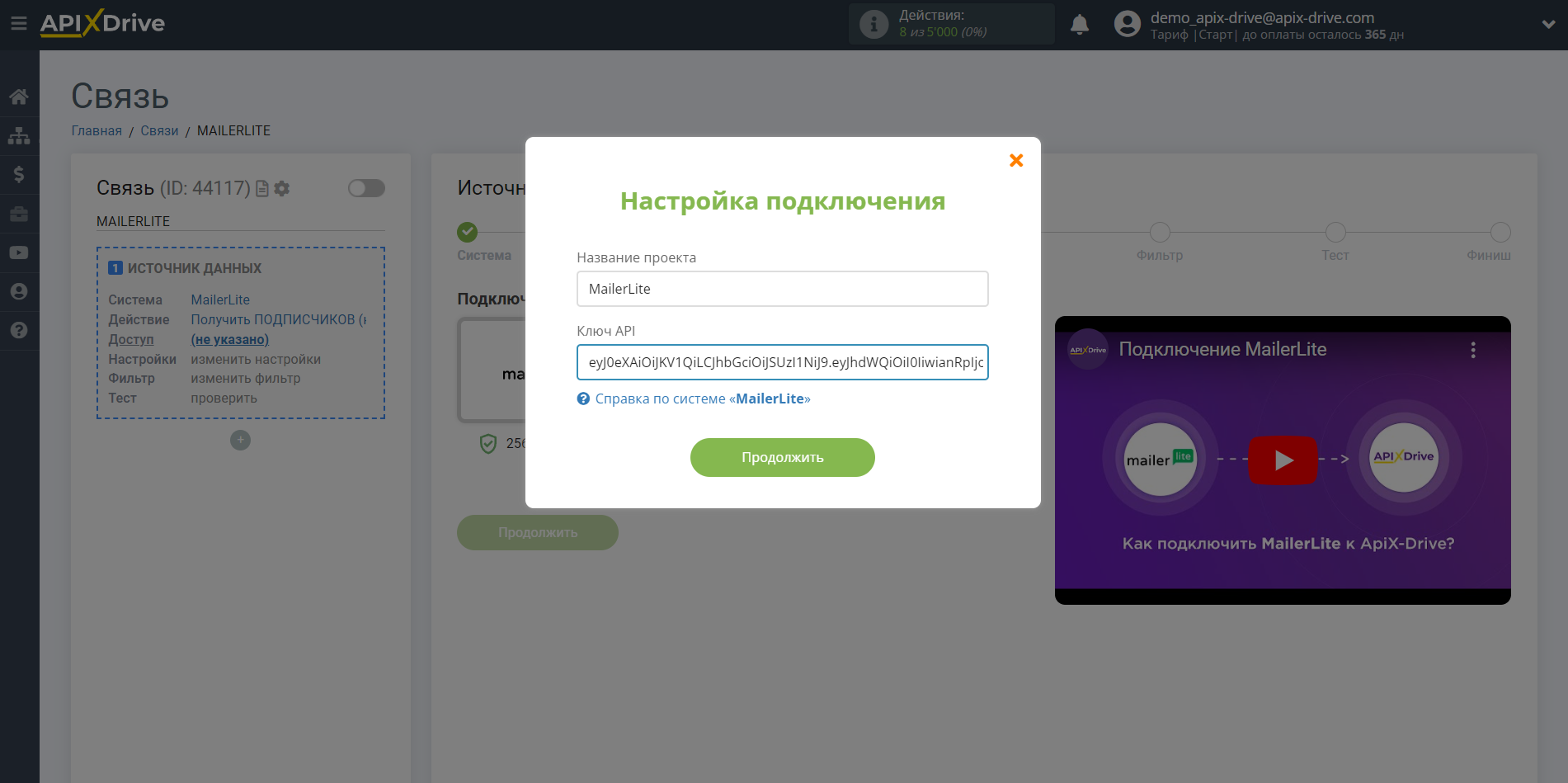Click the Ключ API input field
The width and height of the screenshot is (1568, 783).
[x=782, y=362]
